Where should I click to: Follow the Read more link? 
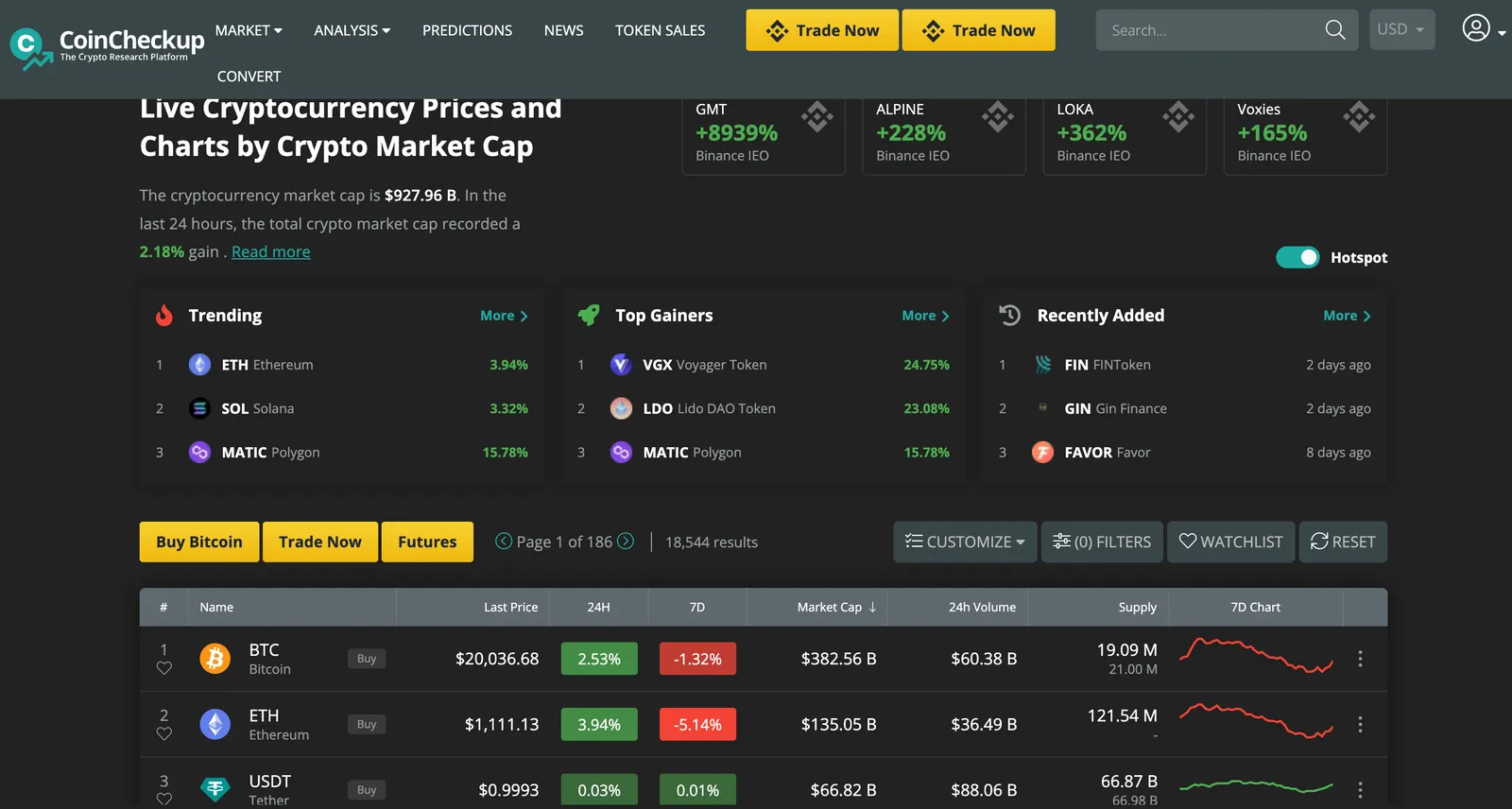tap(270, 251)
